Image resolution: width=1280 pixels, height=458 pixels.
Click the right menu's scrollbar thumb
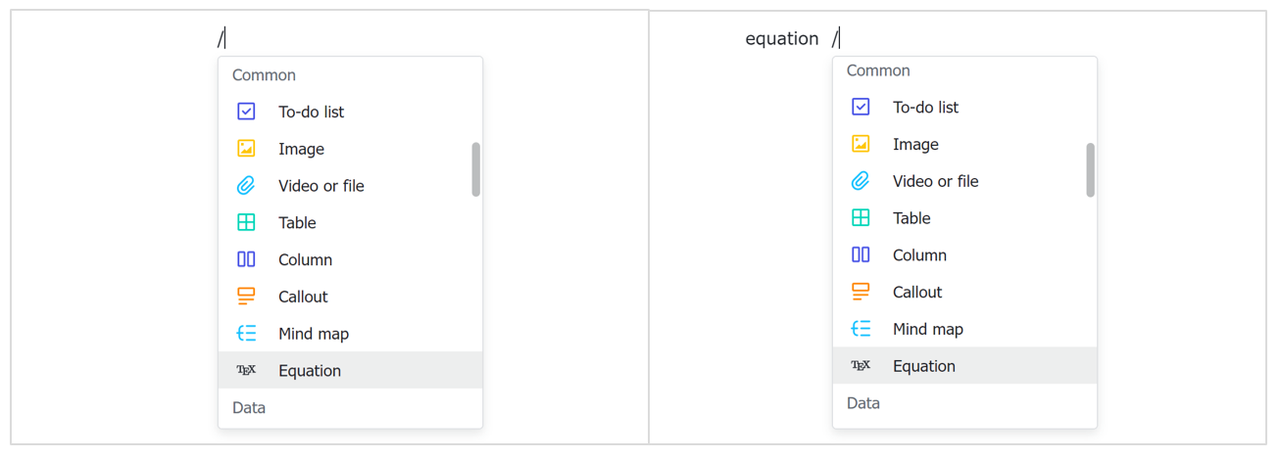point(1090,169)
